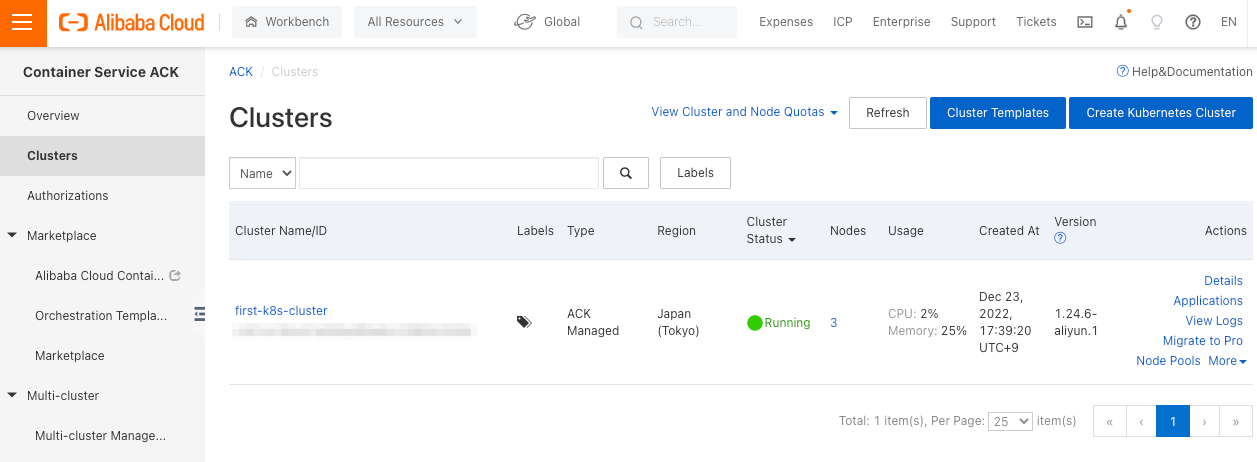Expand the All Resources dropdown
This screenshot has height=462, width=1257.
click(415, 22)
